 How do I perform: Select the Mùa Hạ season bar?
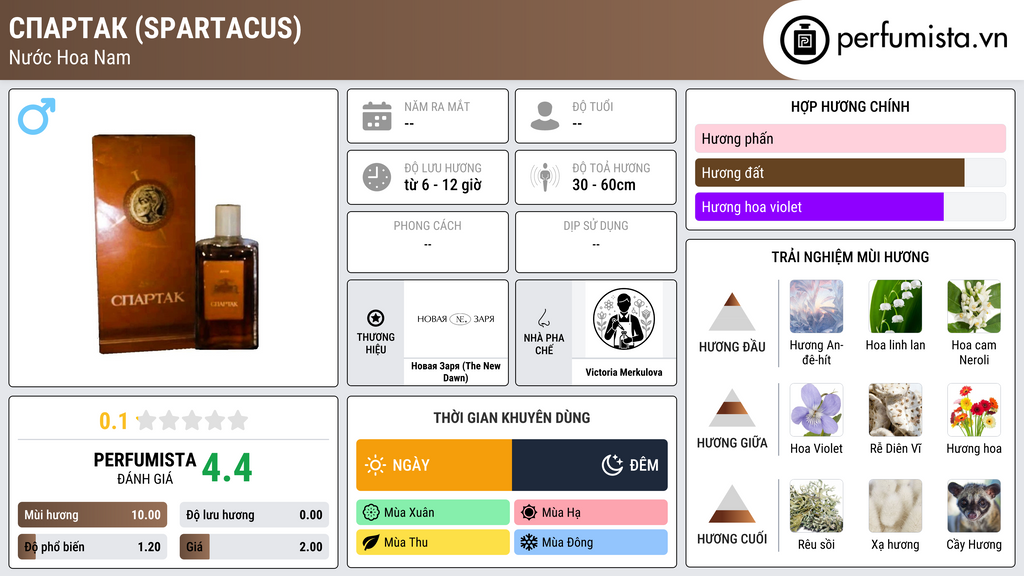tap(591, 513)
